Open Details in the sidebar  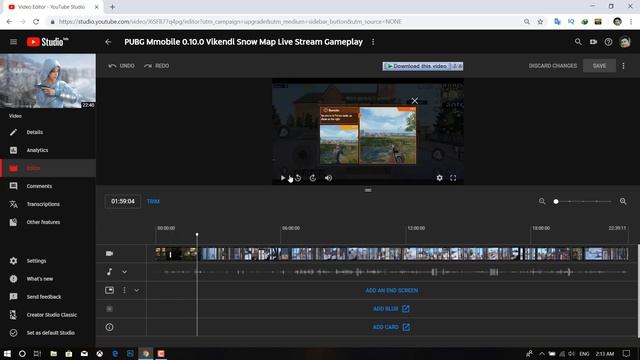[48, 132]
